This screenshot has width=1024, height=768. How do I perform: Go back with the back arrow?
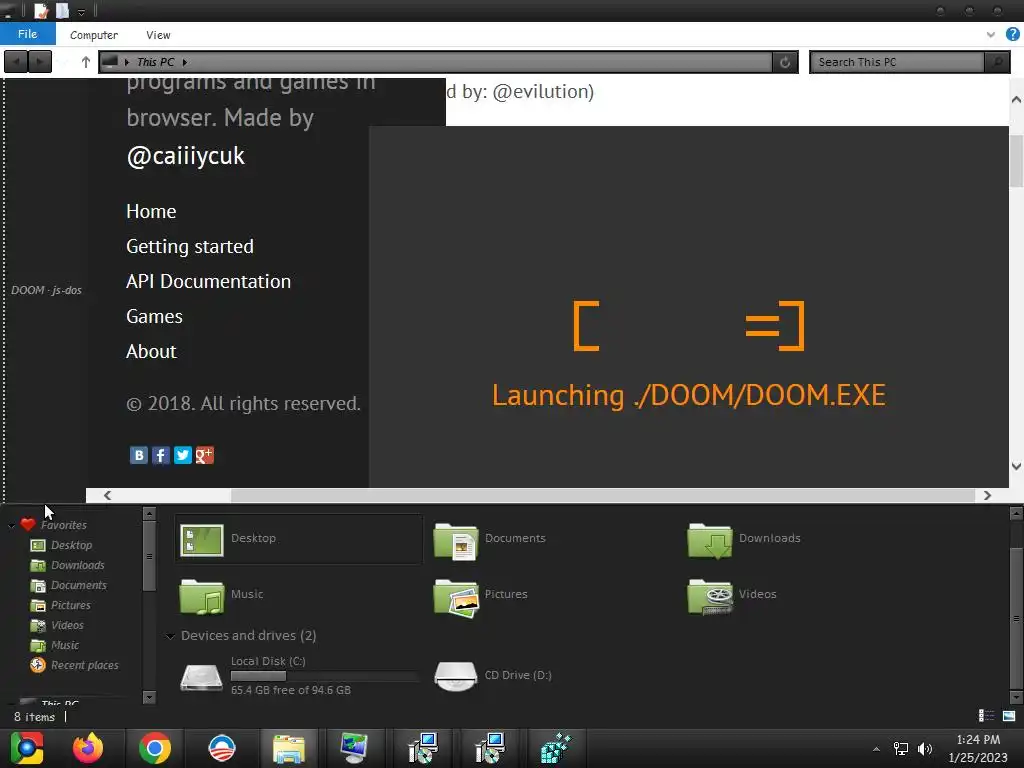(x=16, y=62)
